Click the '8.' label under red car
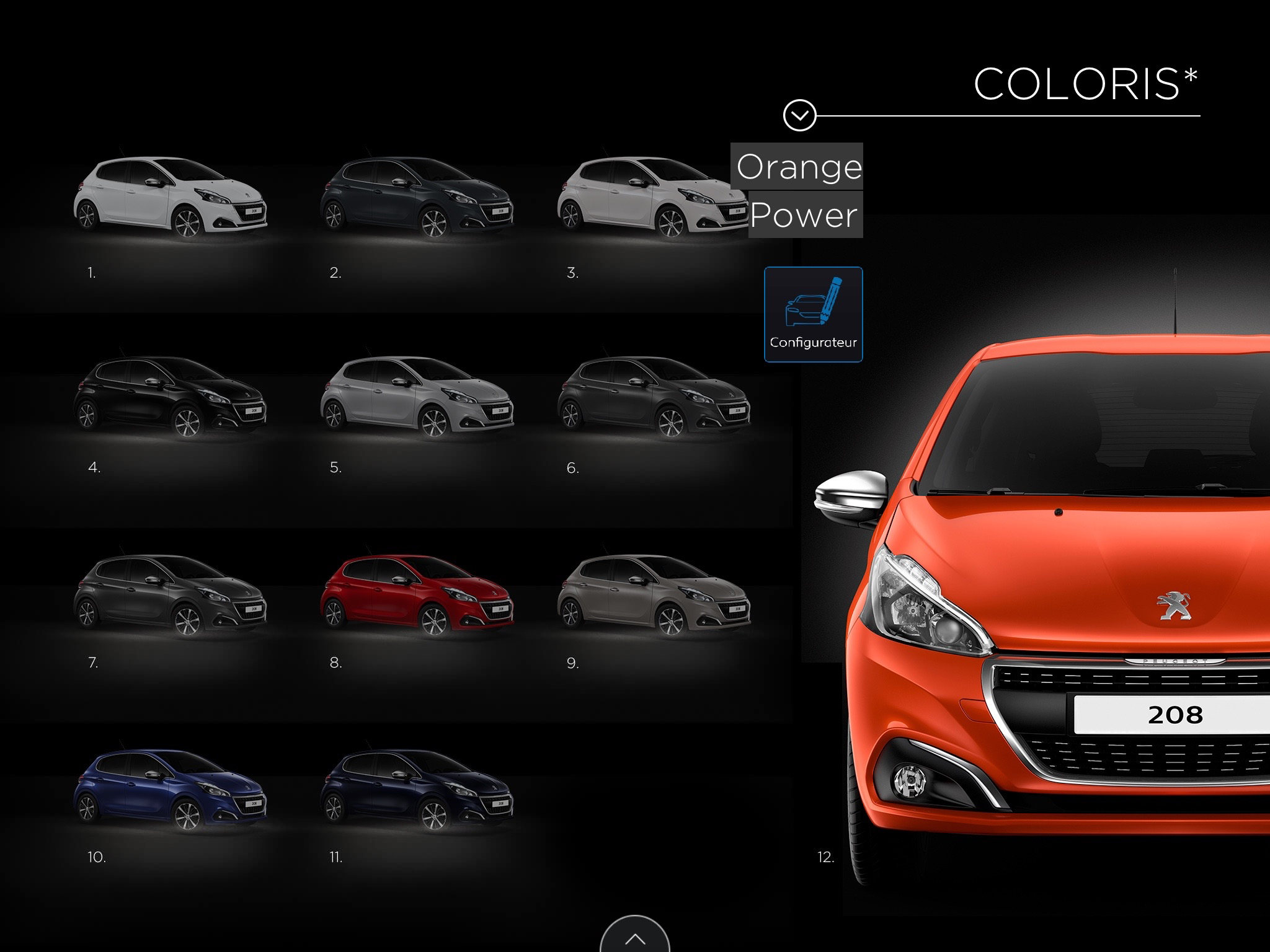 pos(335,663)
